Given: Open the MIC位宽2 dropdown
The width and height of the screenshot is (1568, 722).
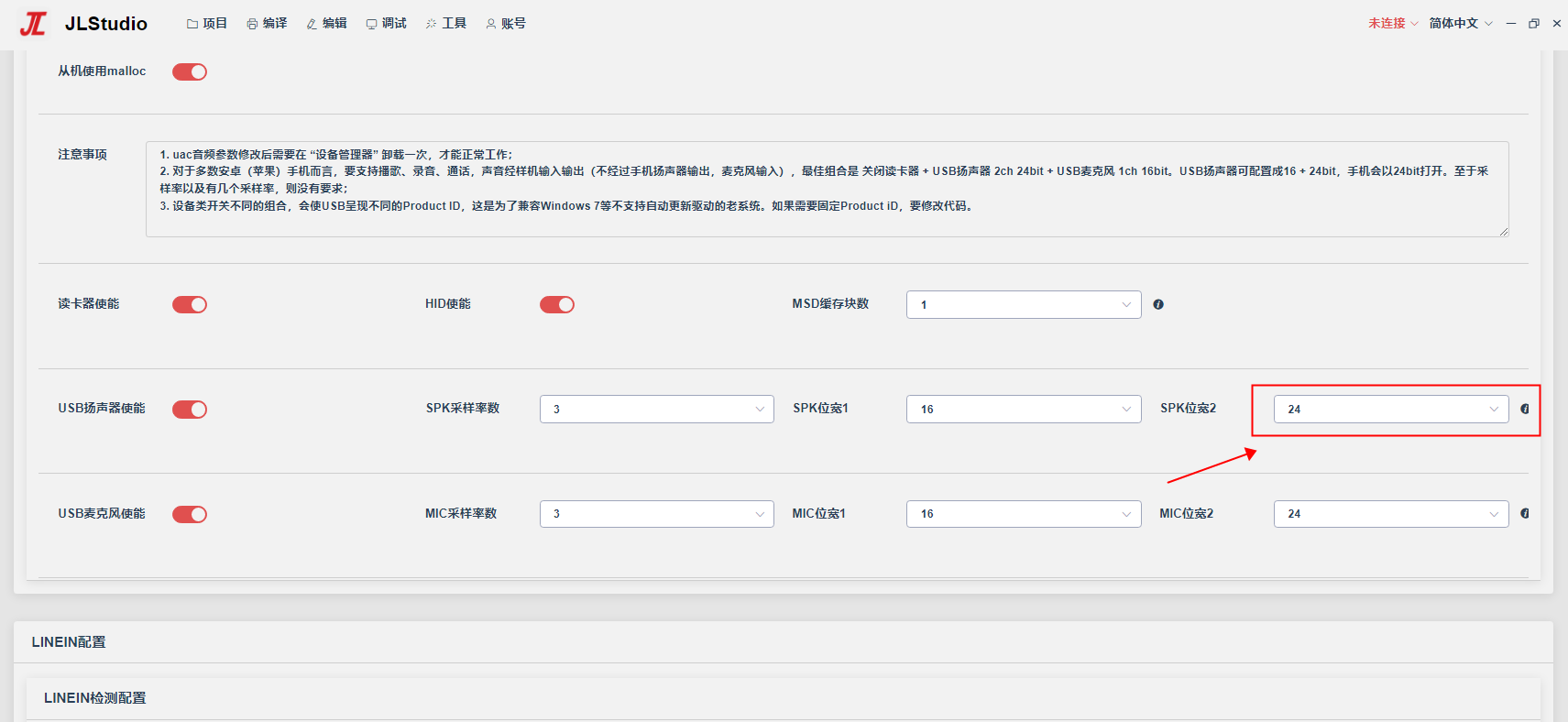Looking at the screenshot, I should pyautogui.click(x=1391, y=514).
